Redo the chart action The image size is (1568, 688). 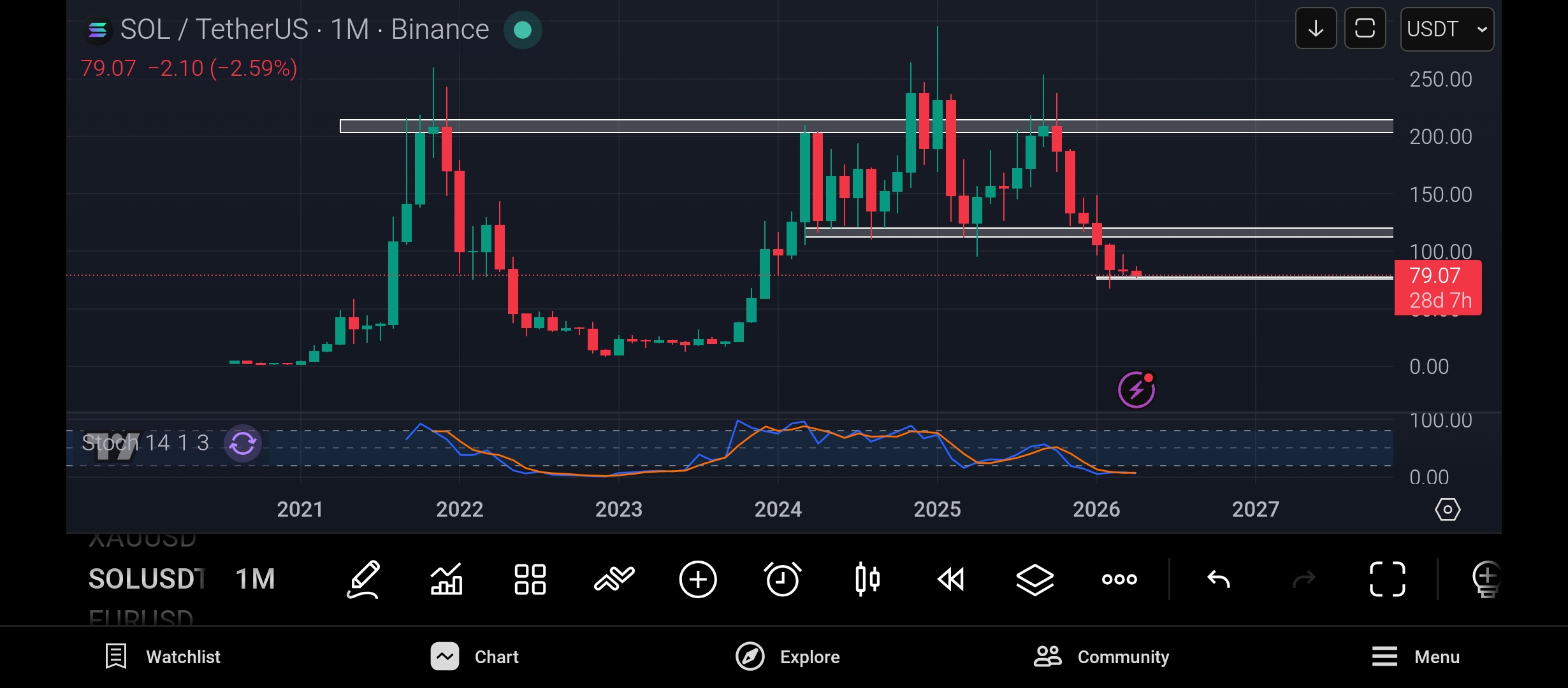(x=1303, y=579)
